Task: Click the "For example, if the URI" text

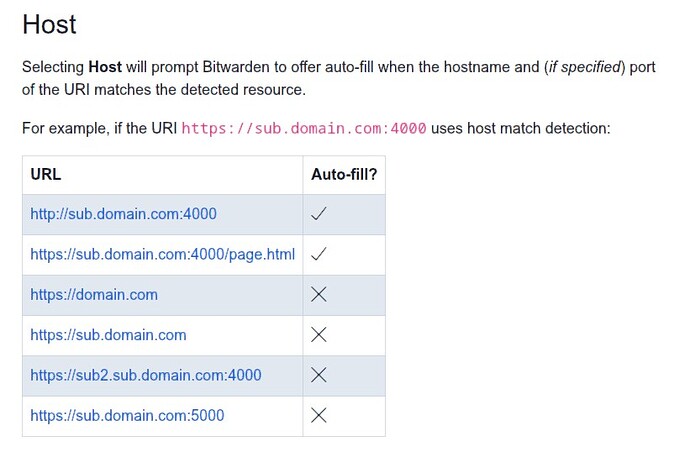Action: click(99, 128)
